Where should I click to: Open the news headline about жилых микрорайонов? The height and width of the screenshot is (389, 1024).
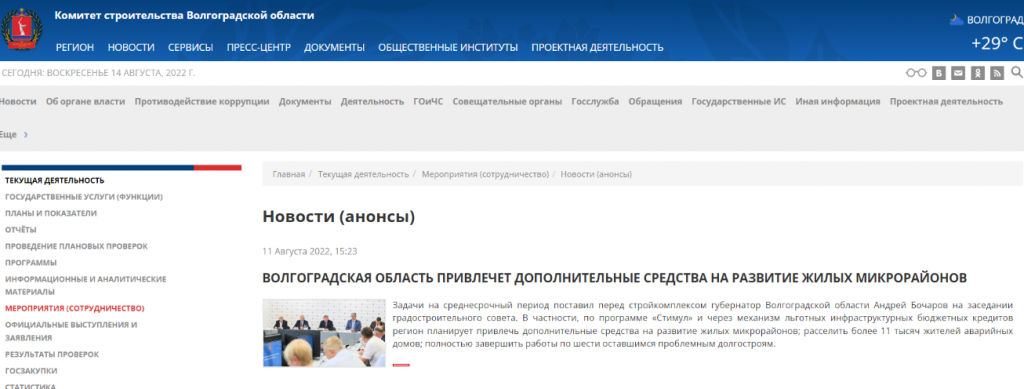click(x=615, y=278)
